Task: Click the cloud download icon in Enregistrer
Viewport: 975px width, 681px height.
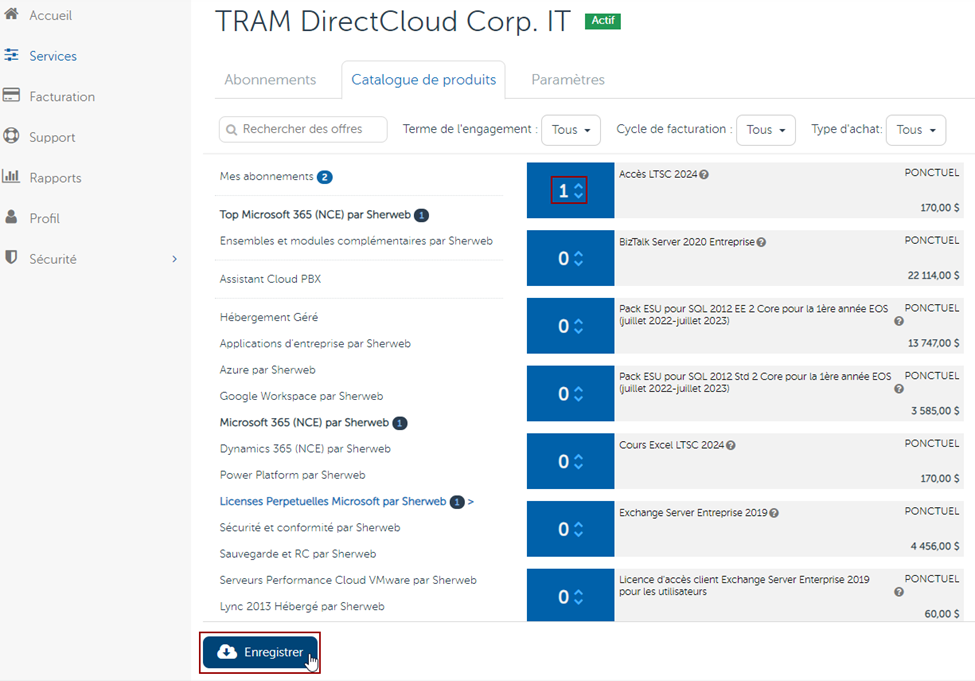Action: pyautogui.click(x=227, y=652)
